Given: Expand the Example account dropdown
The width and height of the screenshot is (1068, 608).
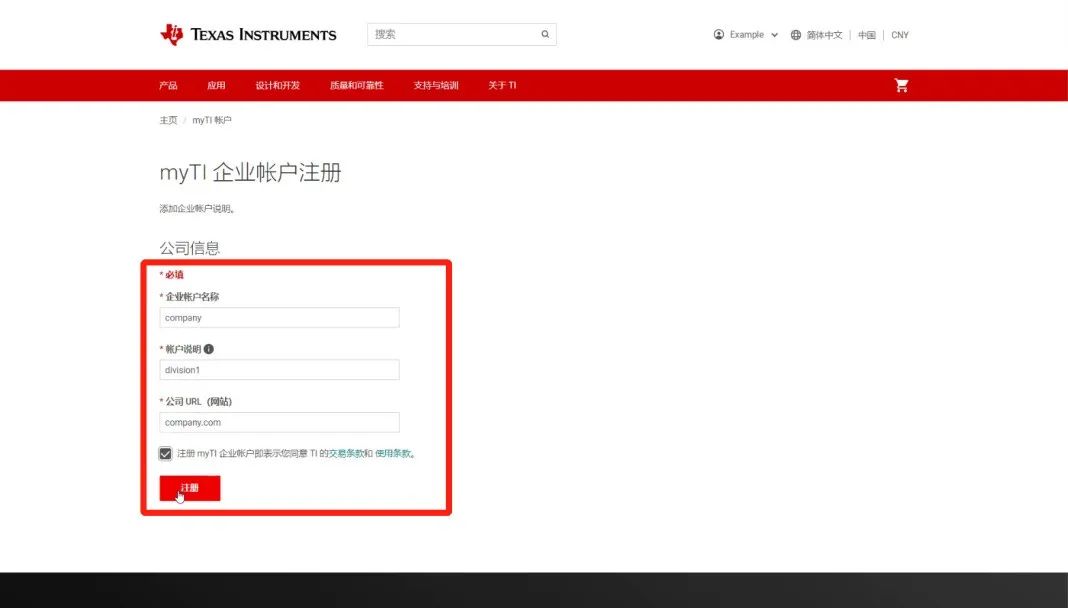Looking at the screenshot, I should click(774, 35).
